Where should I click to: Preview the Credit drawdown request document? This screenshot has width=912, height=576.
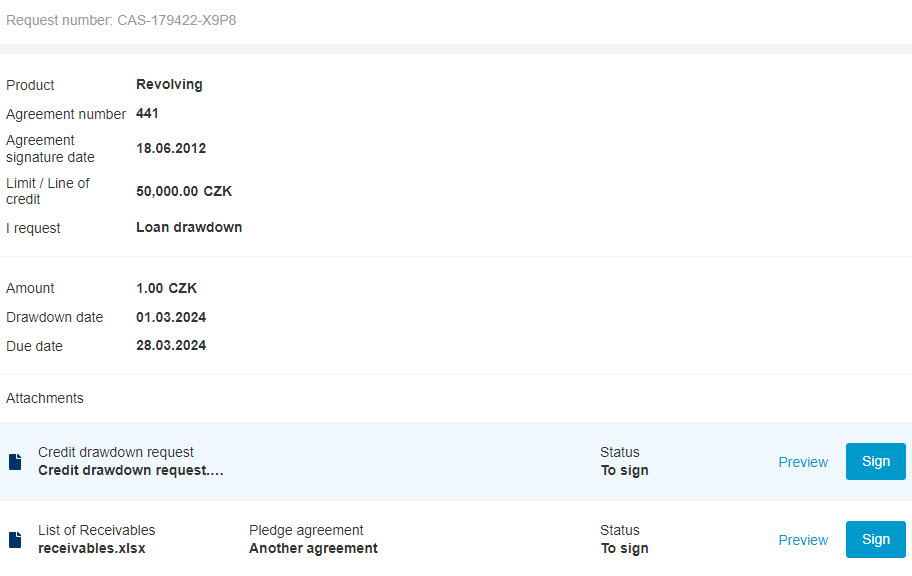[803, 462]
